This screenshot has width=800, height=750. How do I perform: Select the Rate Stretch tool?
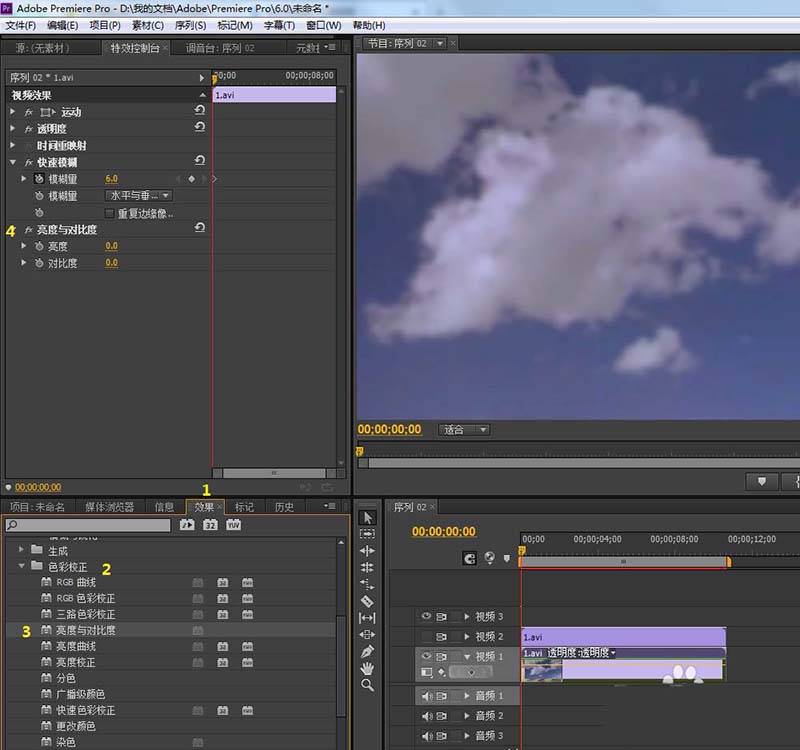(367, 584)
